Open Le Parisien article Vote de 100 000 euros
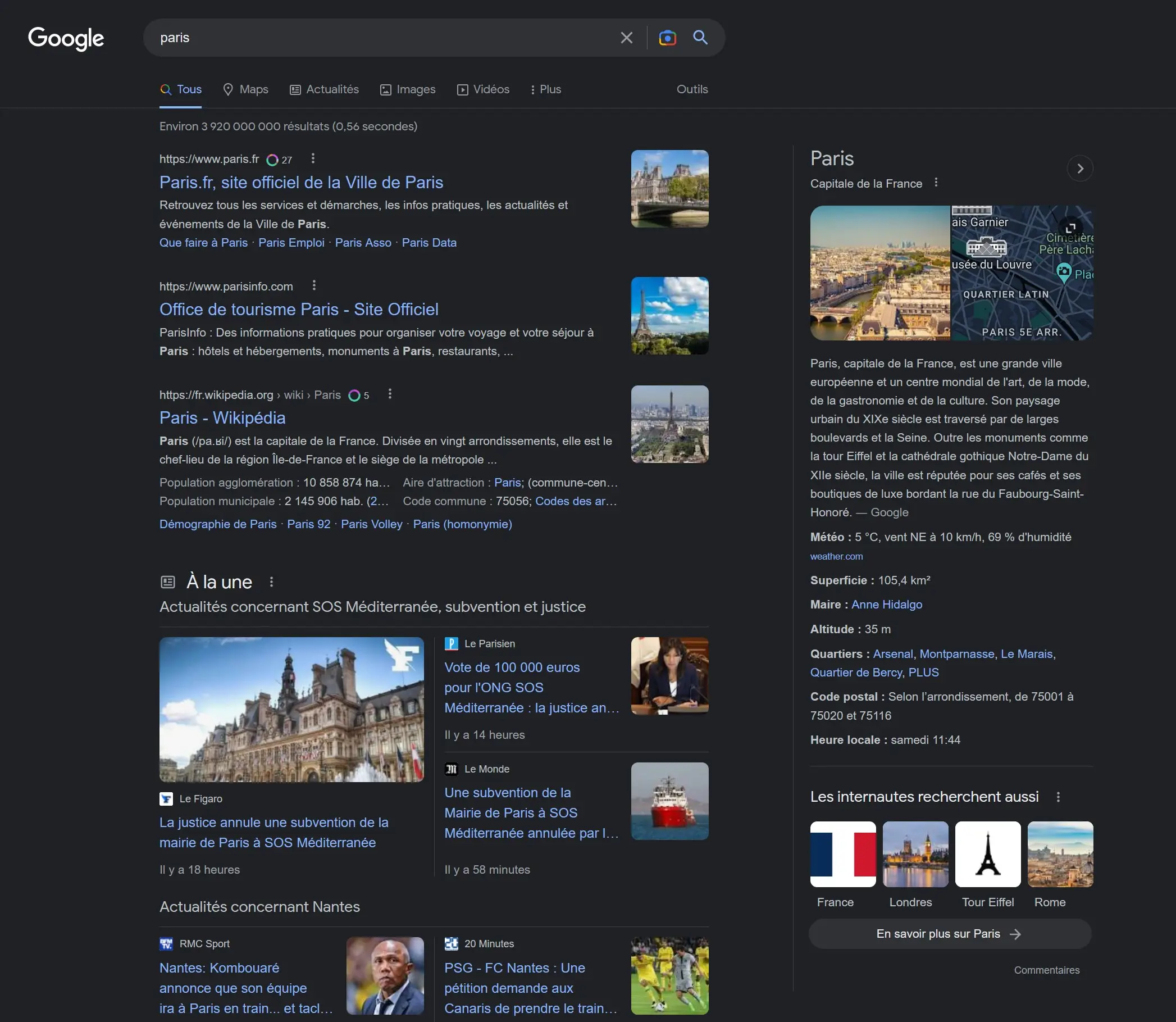The height and width of the screenshot is (1022, 1176). pos(531,687)
